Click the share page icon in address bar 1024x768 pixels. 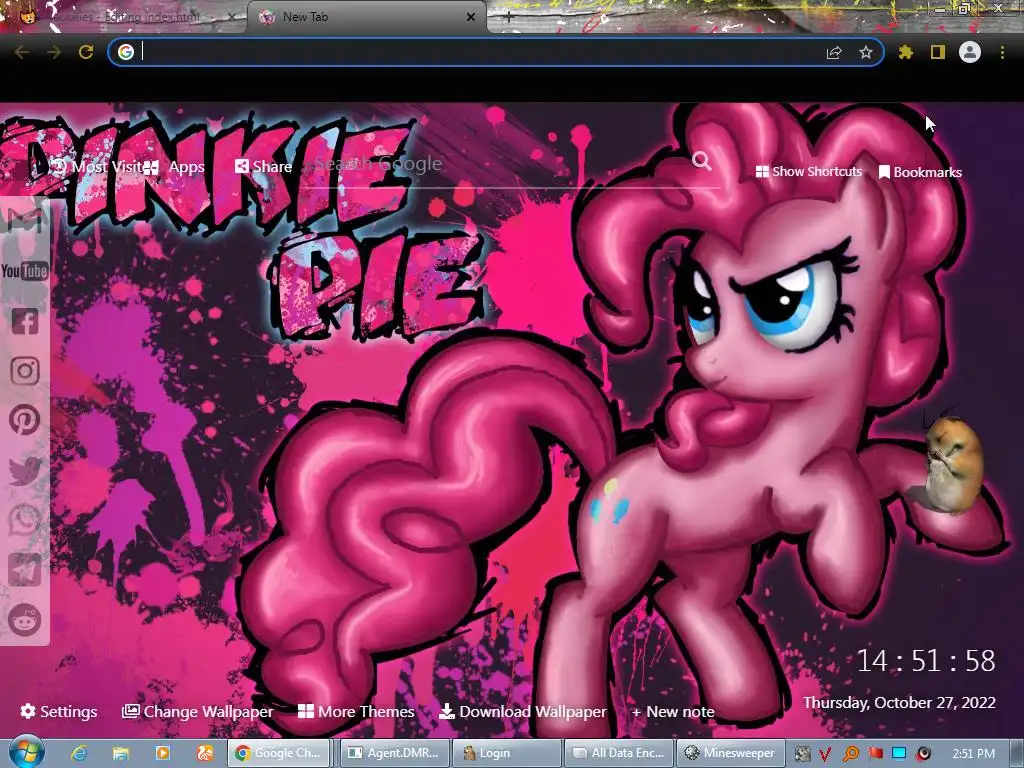(834, 52)
